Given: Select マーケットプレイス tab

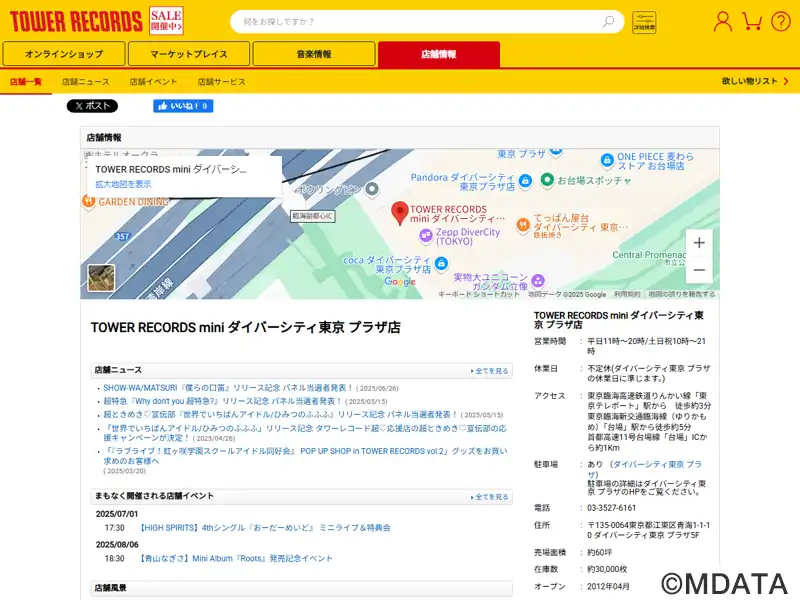Looking at the screenshot, I should (189, 54).
